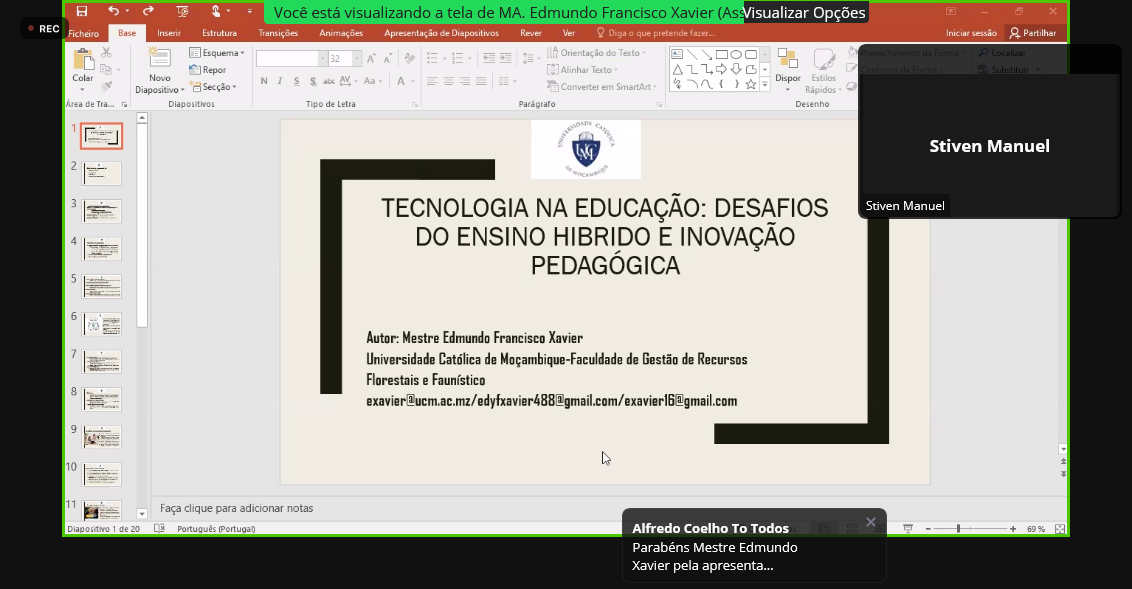Decrease the list indent level
The image size is (1132, 589).
489,58
